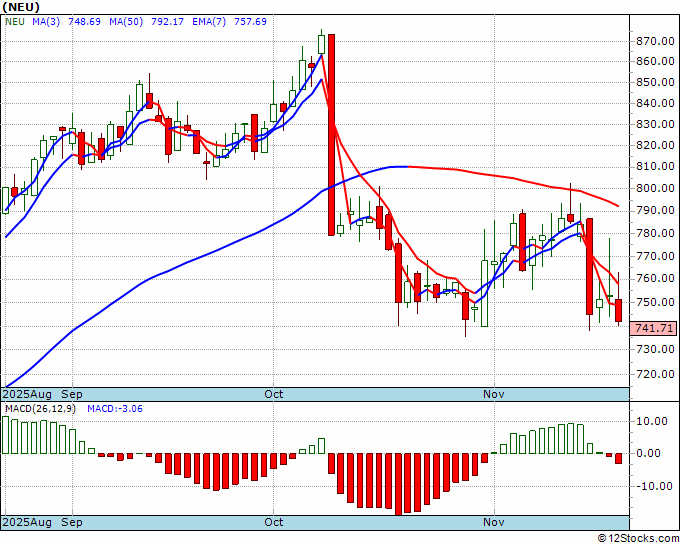Click the highlighted current price 741.71

[x=655, y=328]
